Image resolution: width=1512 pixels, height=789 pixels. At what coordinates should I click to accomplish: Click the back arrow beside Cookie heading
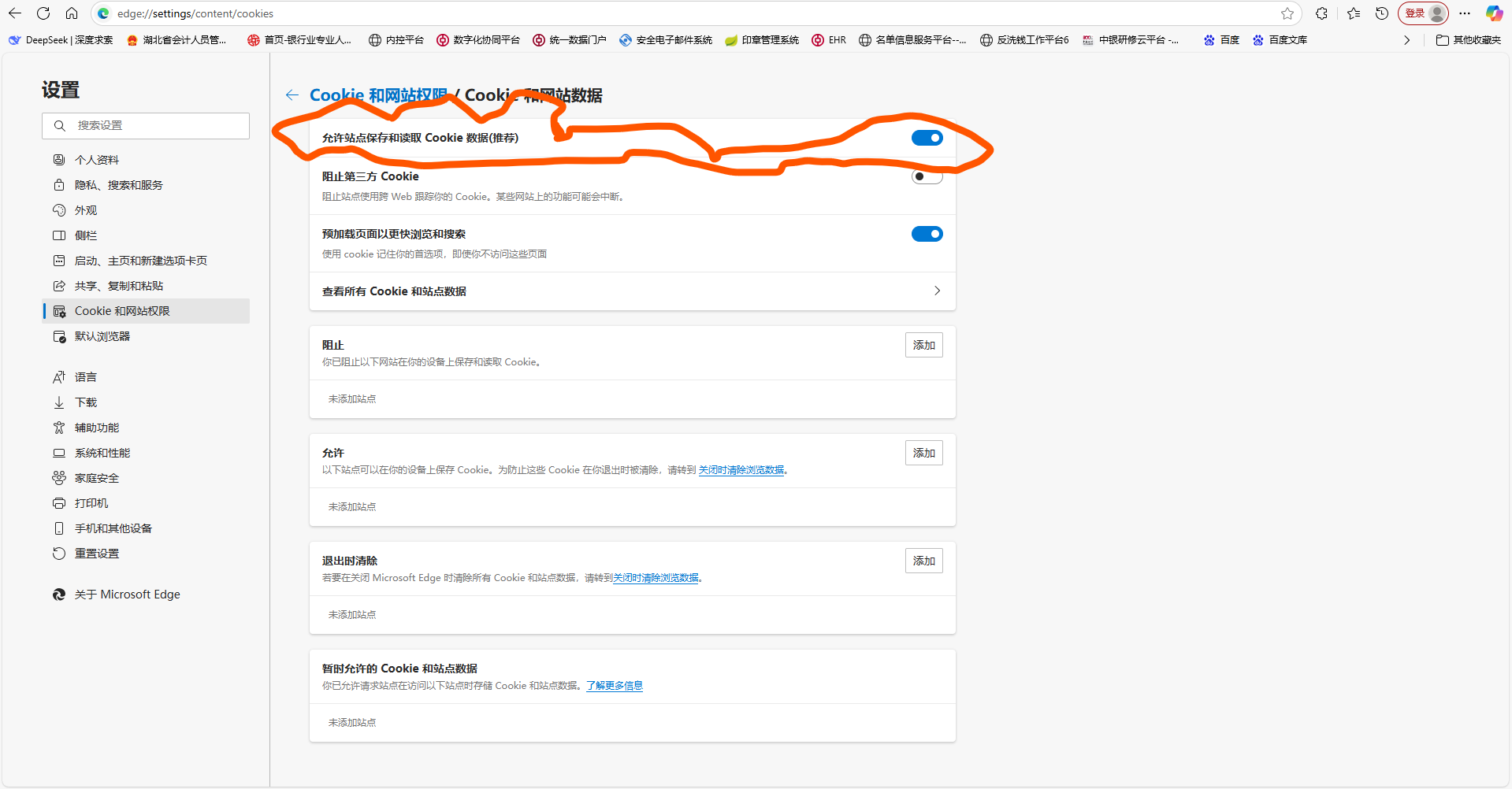pyautogui.click(x=292, y=95)
